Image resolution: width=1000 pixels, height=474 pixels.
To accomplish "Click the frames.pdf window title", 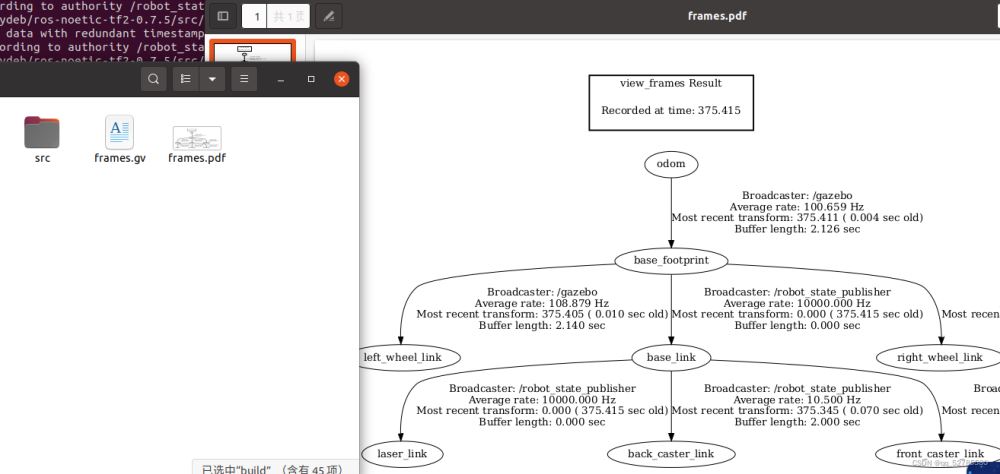I will 717,16.
